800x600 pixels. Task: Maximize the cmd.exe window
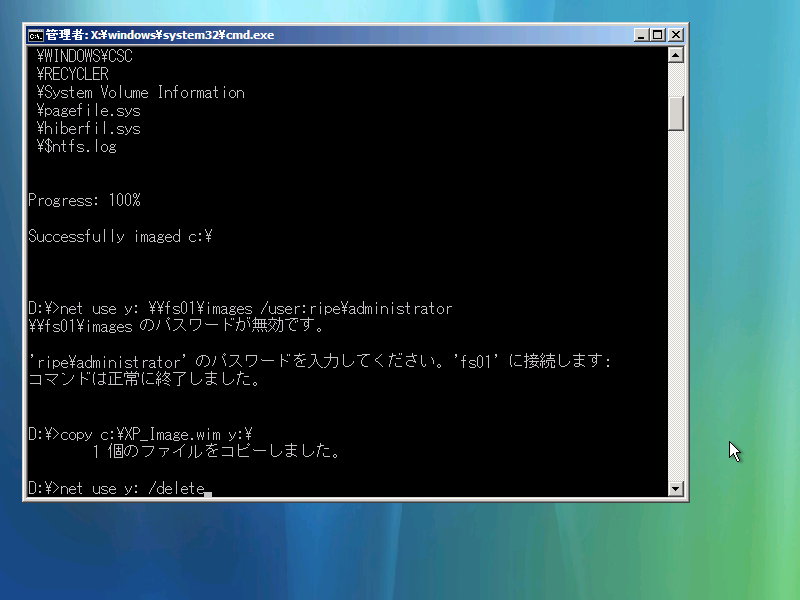tap(658, 35)
